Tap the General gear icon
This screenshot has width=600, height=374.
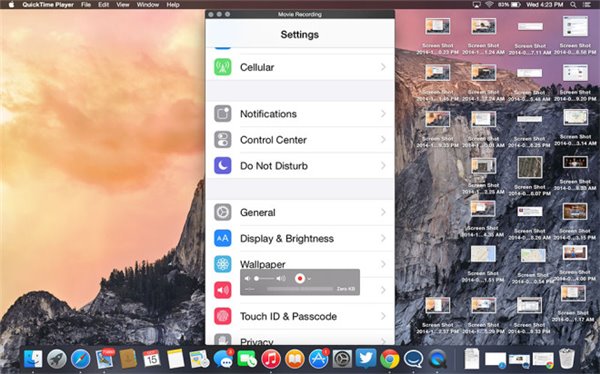pyautogui.click(x=222, y=212)
